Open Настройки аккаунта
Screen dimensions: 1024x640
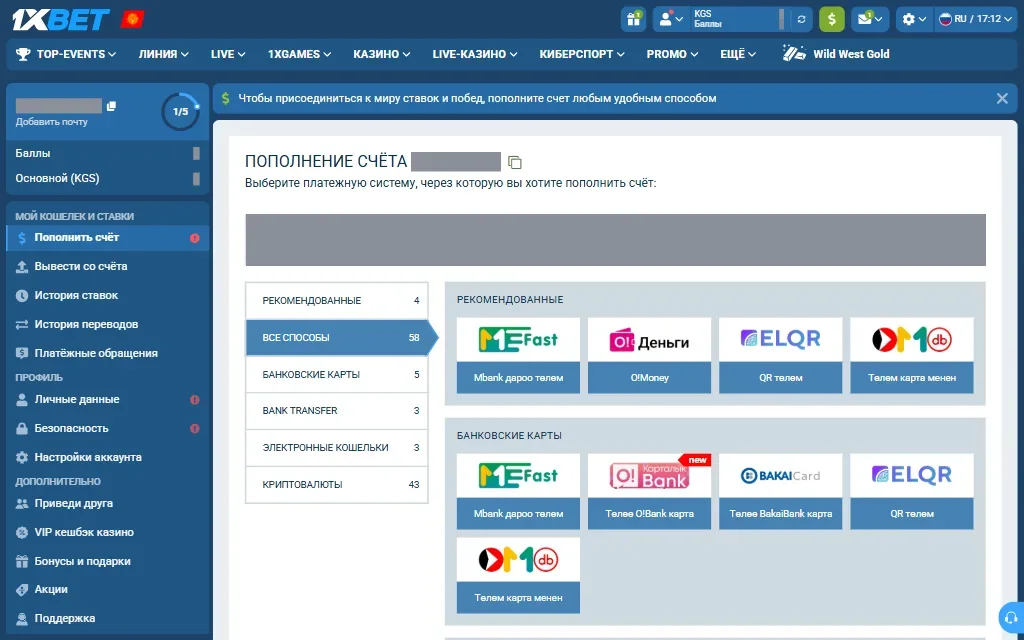(108, 457)
